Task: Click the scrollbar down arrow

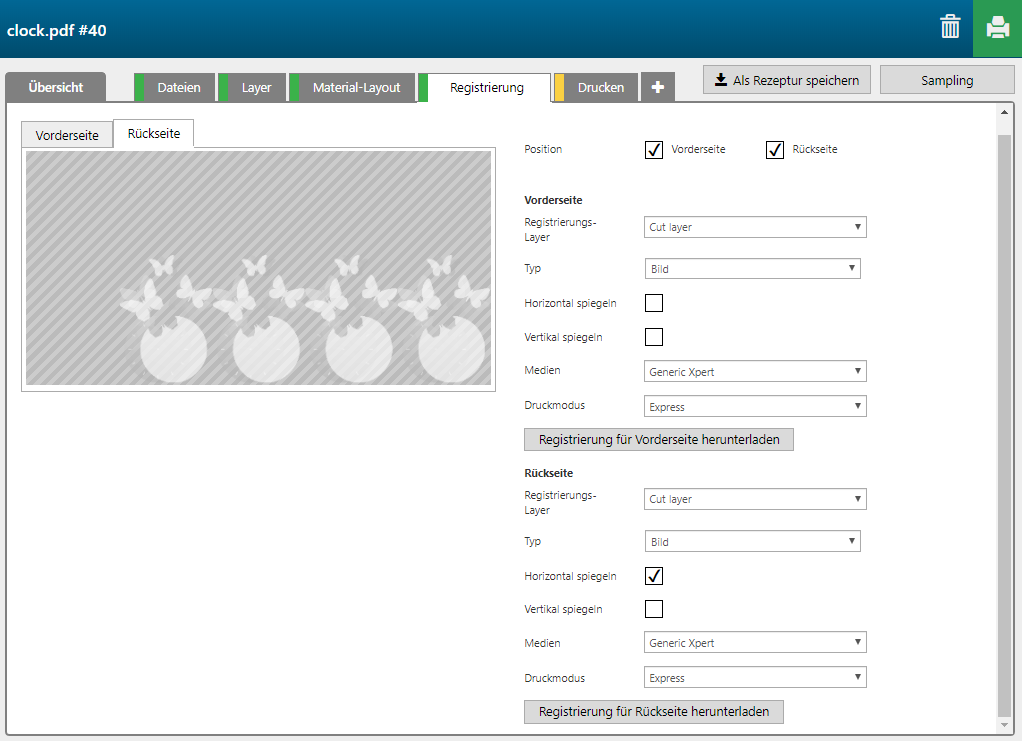Action: tap(1004, 725)
